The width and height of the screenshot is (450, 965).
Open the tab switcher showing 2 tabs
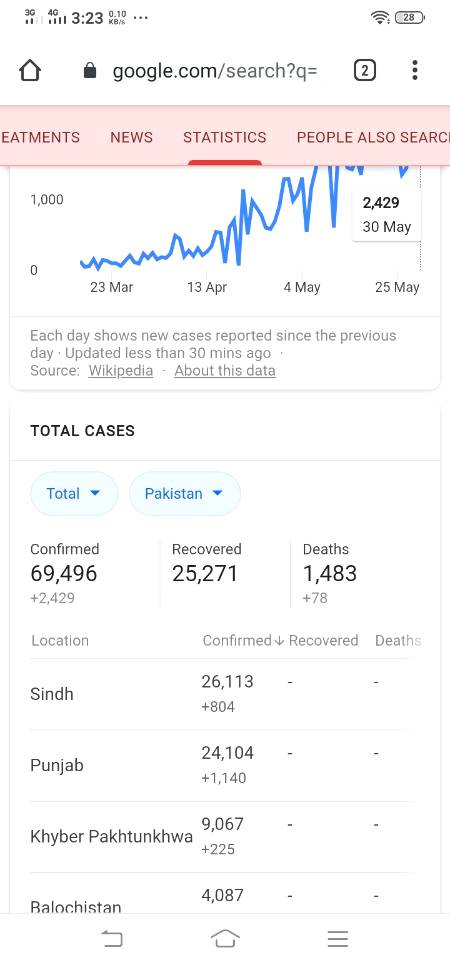point(364,71)
